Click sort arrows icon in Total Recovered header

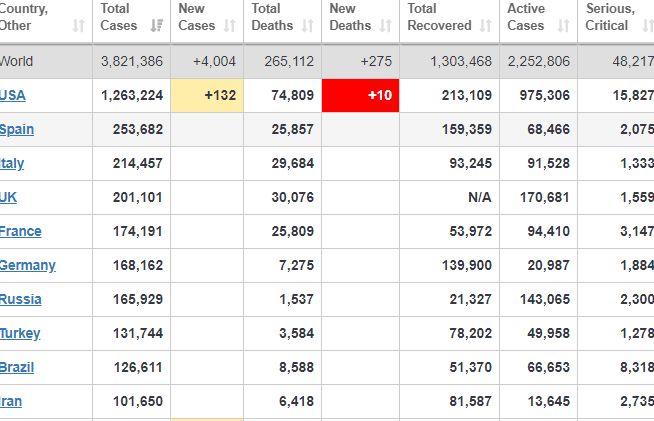(x=486, y=26)
